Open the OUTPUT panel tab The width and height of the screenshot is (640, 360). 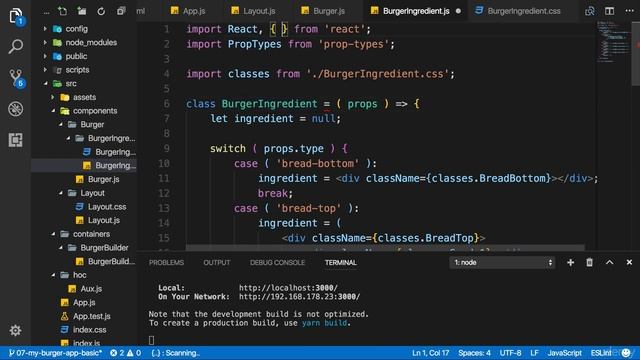217,262
